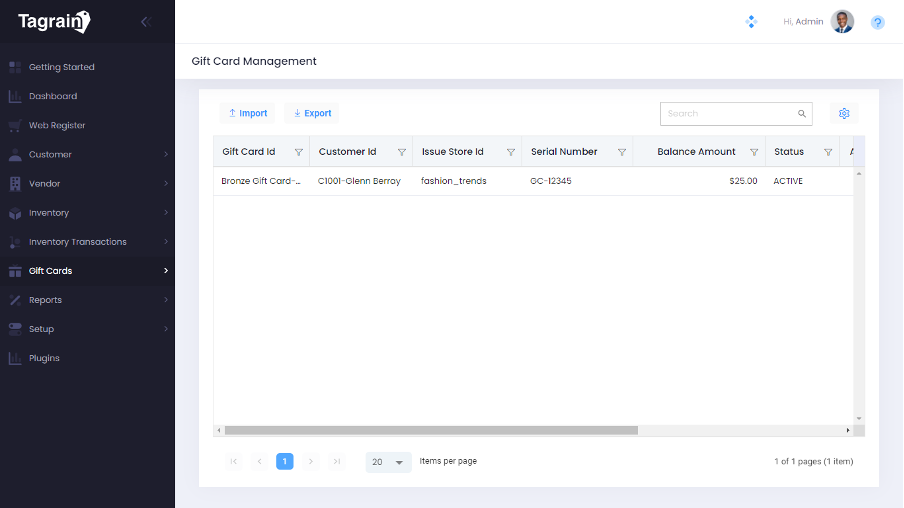This screenshot has width=904, height=508.
Task: Click the Admin profile avatar
Action: [842, 22]
